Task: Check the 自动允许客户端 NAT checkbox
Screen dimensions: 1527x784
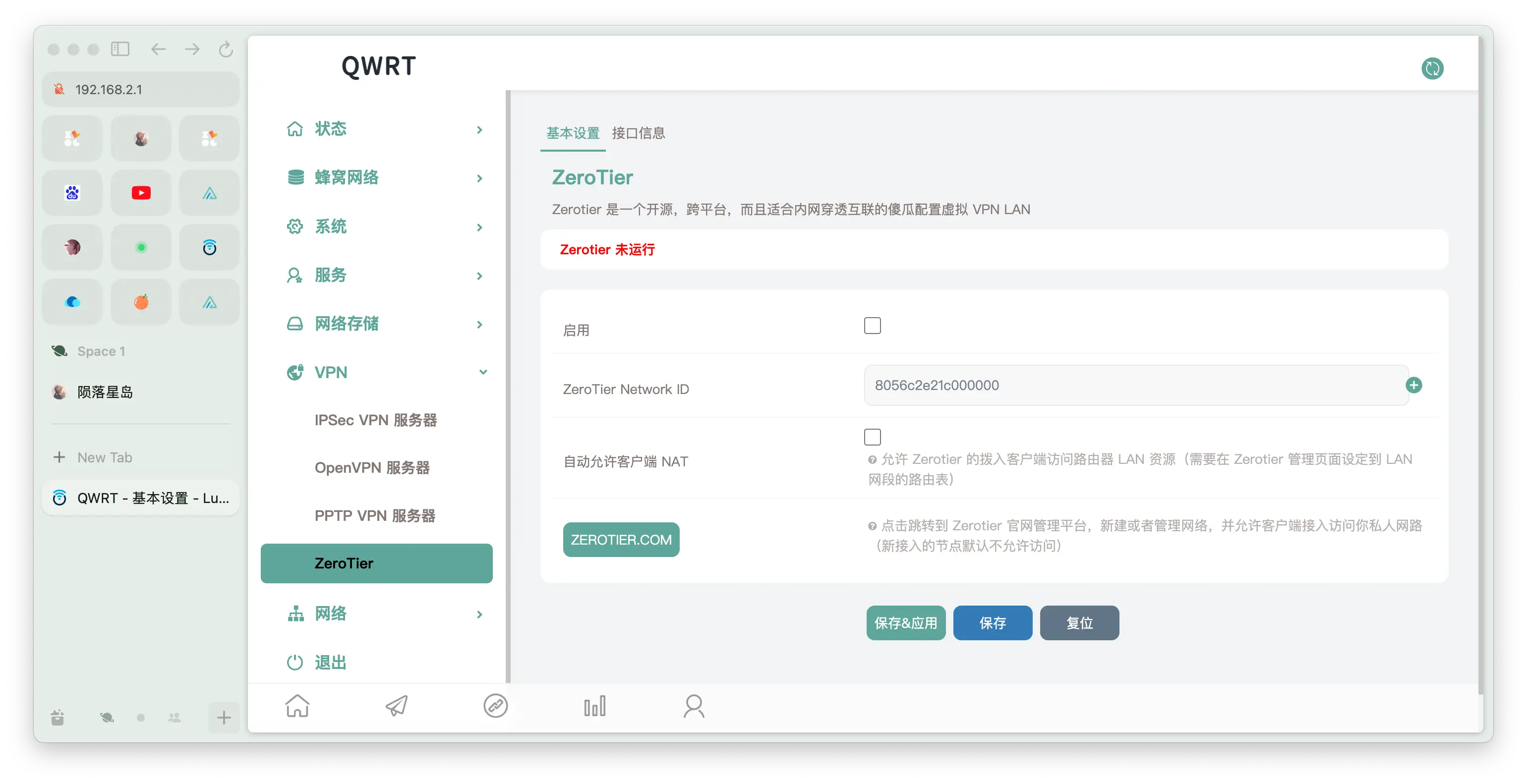Action: click(x=872, y=437)
